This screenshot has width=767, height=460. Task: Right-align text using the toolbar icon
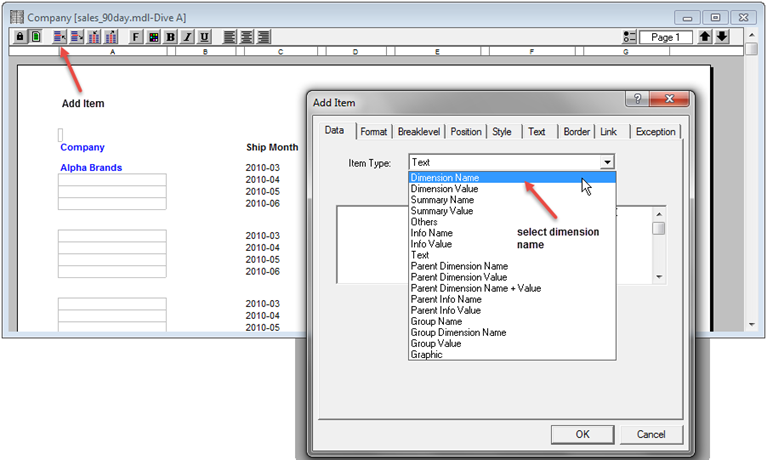(264, 37)
